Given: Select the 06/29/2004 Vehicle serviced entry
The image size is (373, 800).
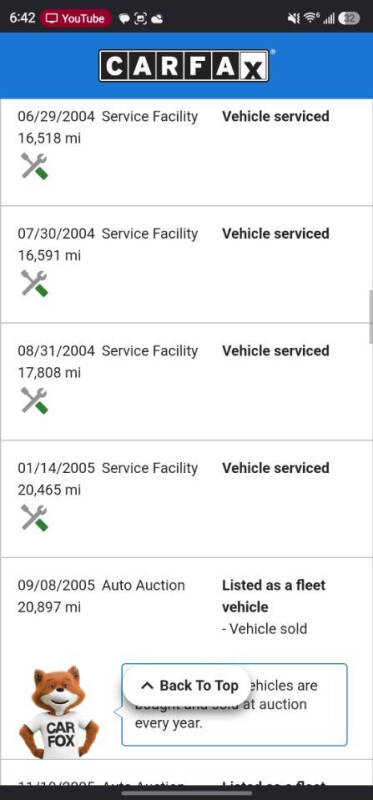Looking at the screenshot, I should click(x=186, y=153).
